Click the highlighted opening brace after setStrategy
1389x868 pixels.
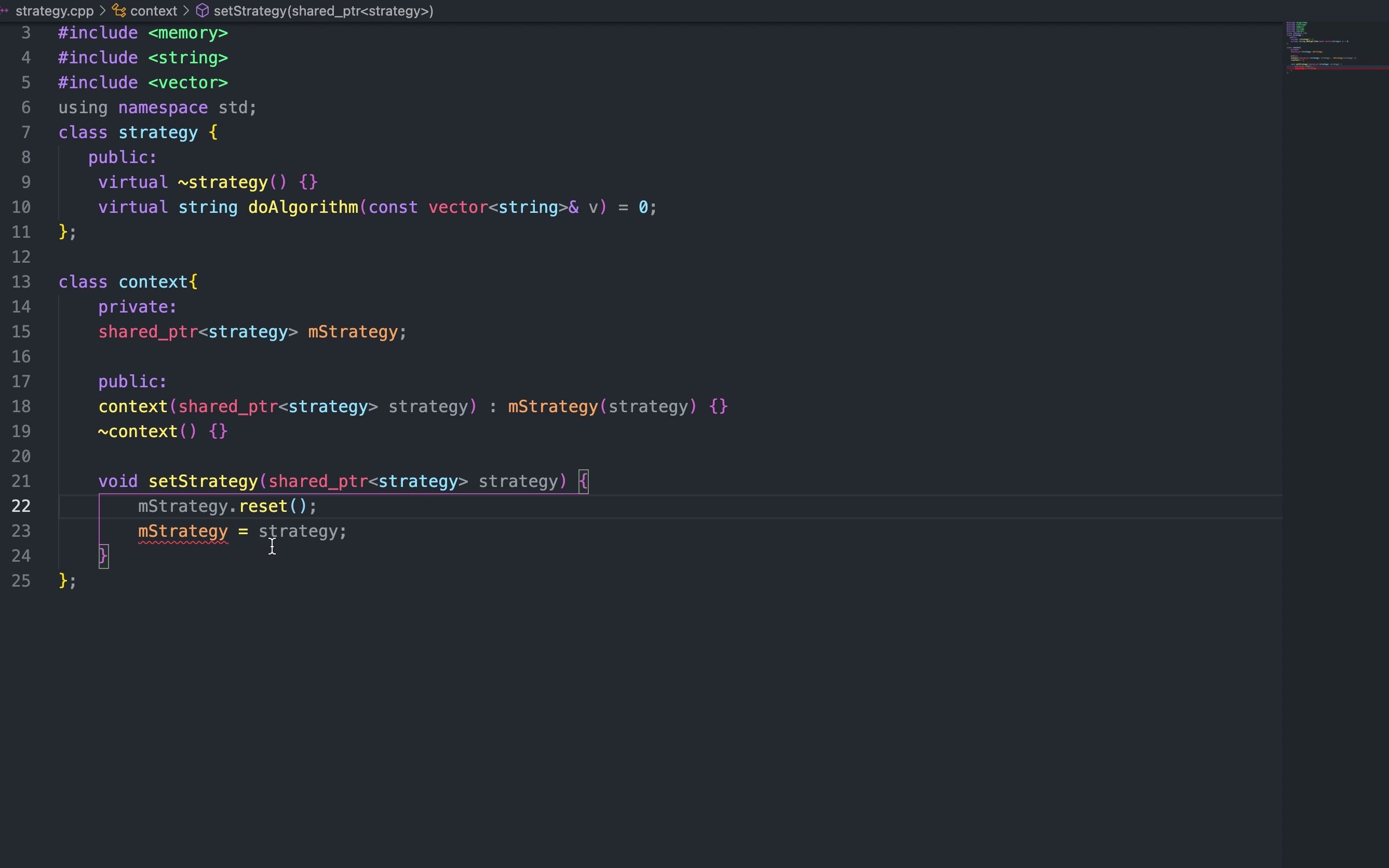(x=584, y=481)
